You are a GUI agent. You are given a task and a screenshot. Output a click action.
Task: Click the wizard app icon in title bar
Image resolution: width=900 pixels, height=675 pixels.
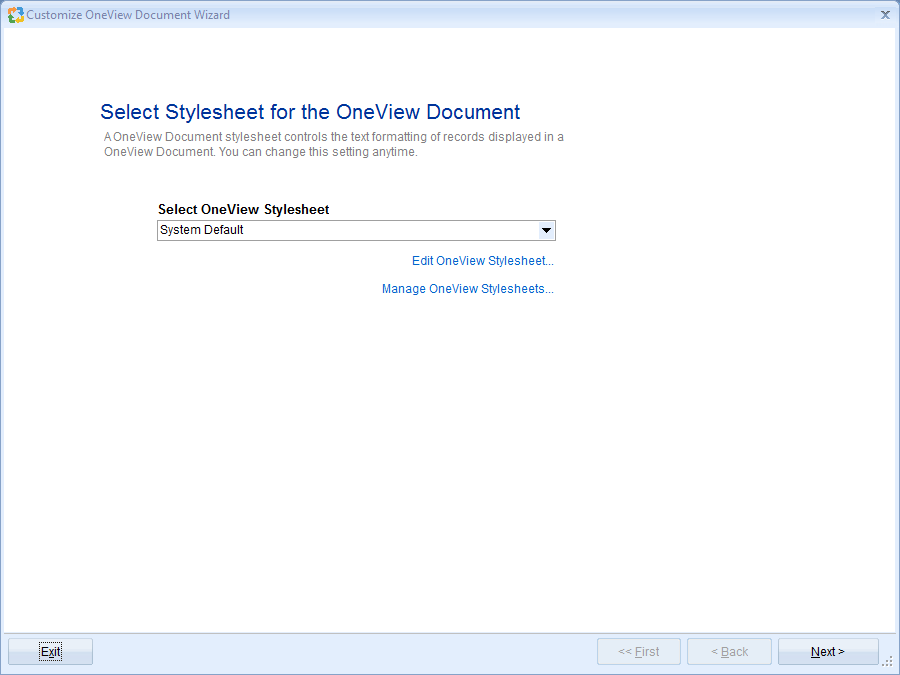15,15
